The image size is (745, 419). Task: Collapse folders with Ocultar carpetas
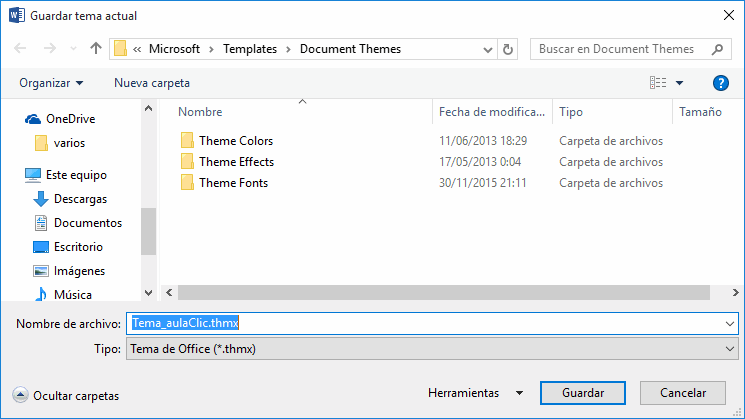tap(66, 395)
